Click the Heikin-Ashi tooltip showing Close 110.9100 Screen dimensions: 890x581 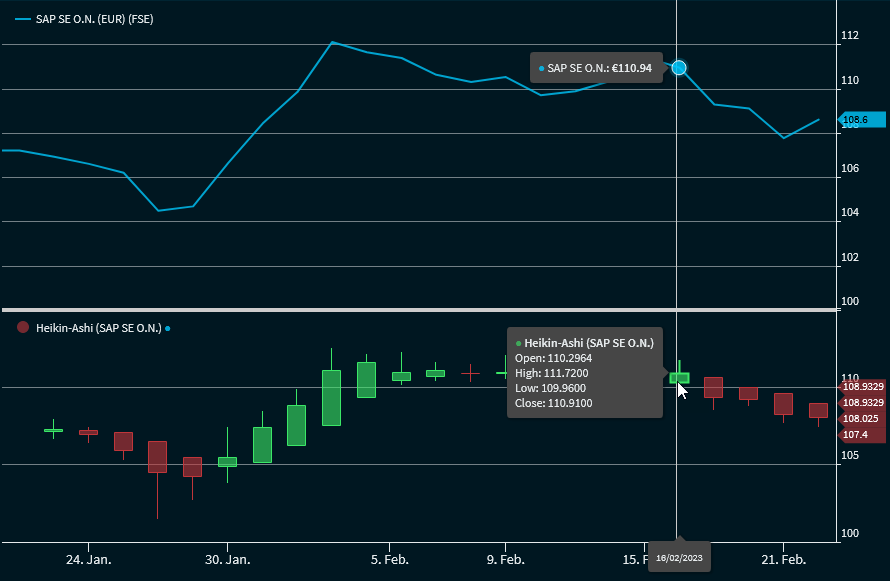(x=584, y=372)
